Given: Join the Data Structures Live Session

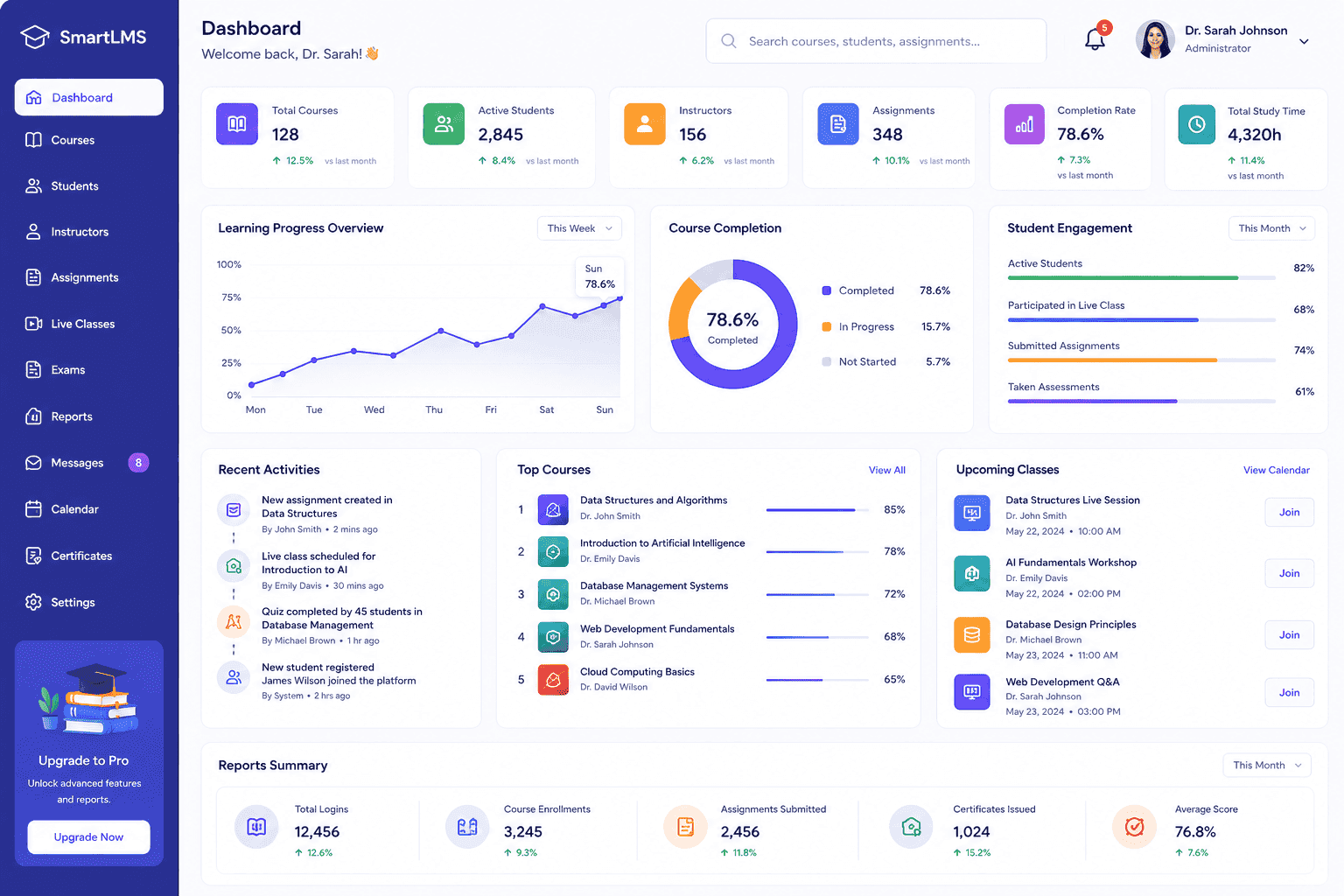Looking at the screenshot, I should coord(1289,512).
